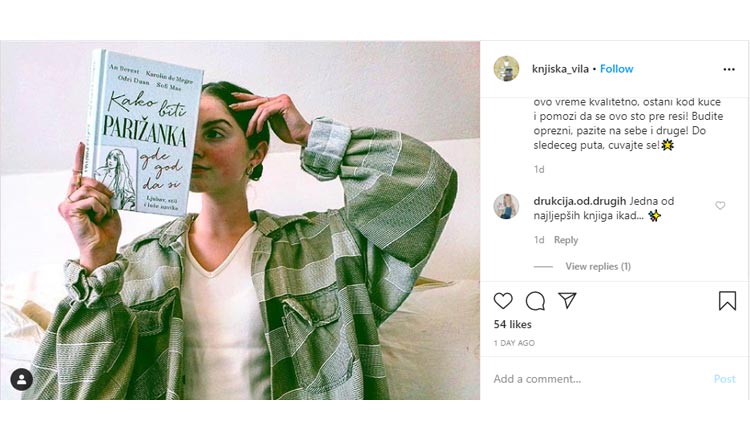Like the post with heart icon
This screenshot has height=440, width=750.
(x=503, y=301)
